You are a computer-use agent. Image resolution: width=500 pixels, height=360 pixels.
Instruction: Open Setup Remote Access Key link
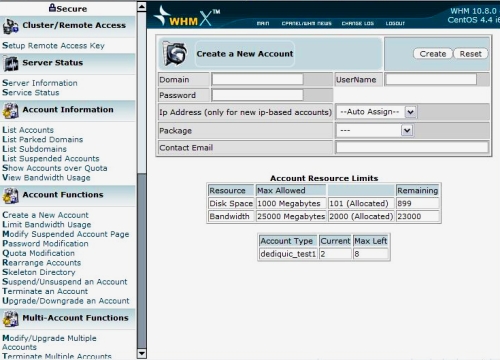point(53,45)
